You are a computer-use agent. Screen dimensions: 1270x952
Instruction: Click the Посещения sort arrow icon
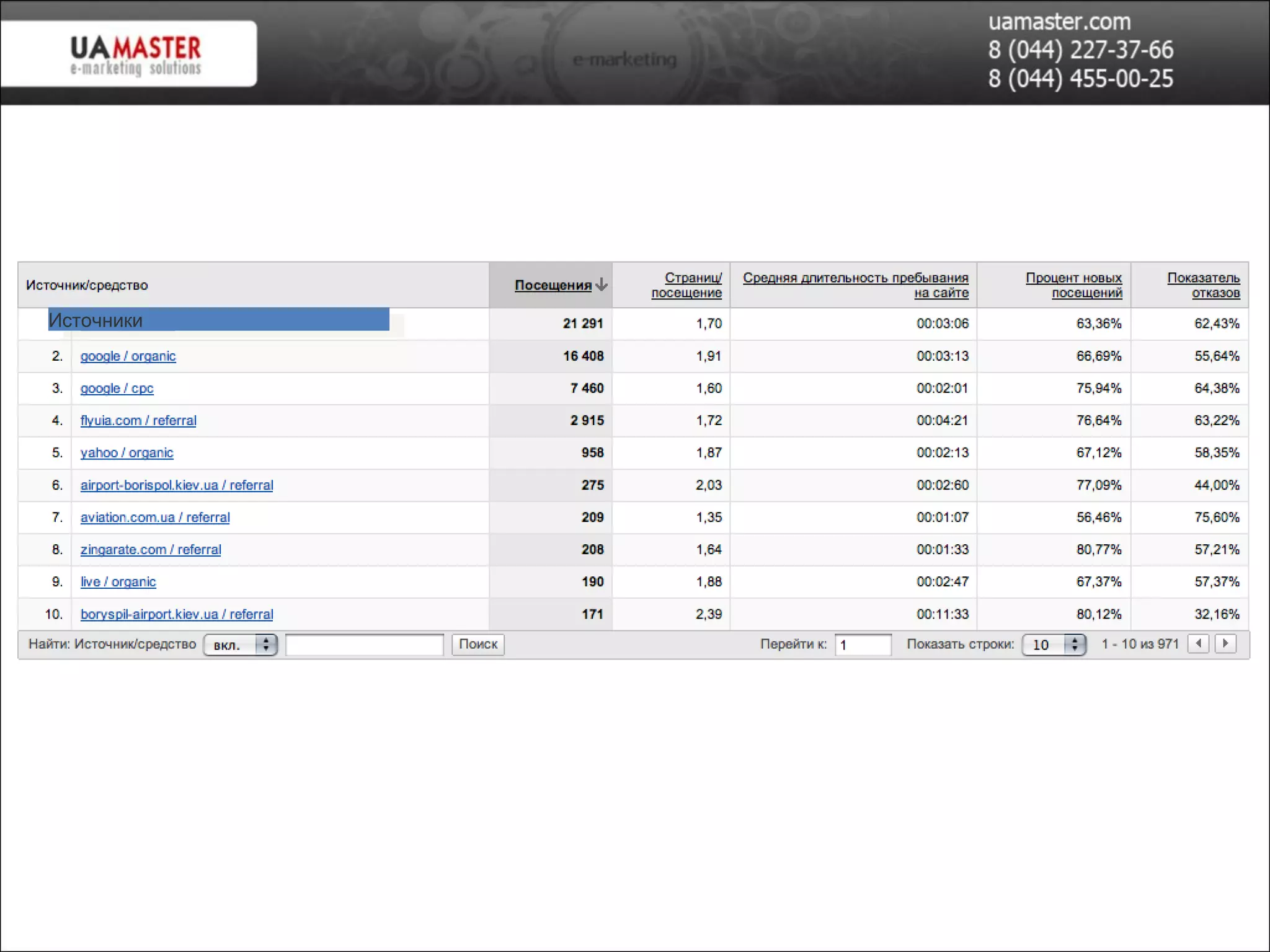coord(601,284)
